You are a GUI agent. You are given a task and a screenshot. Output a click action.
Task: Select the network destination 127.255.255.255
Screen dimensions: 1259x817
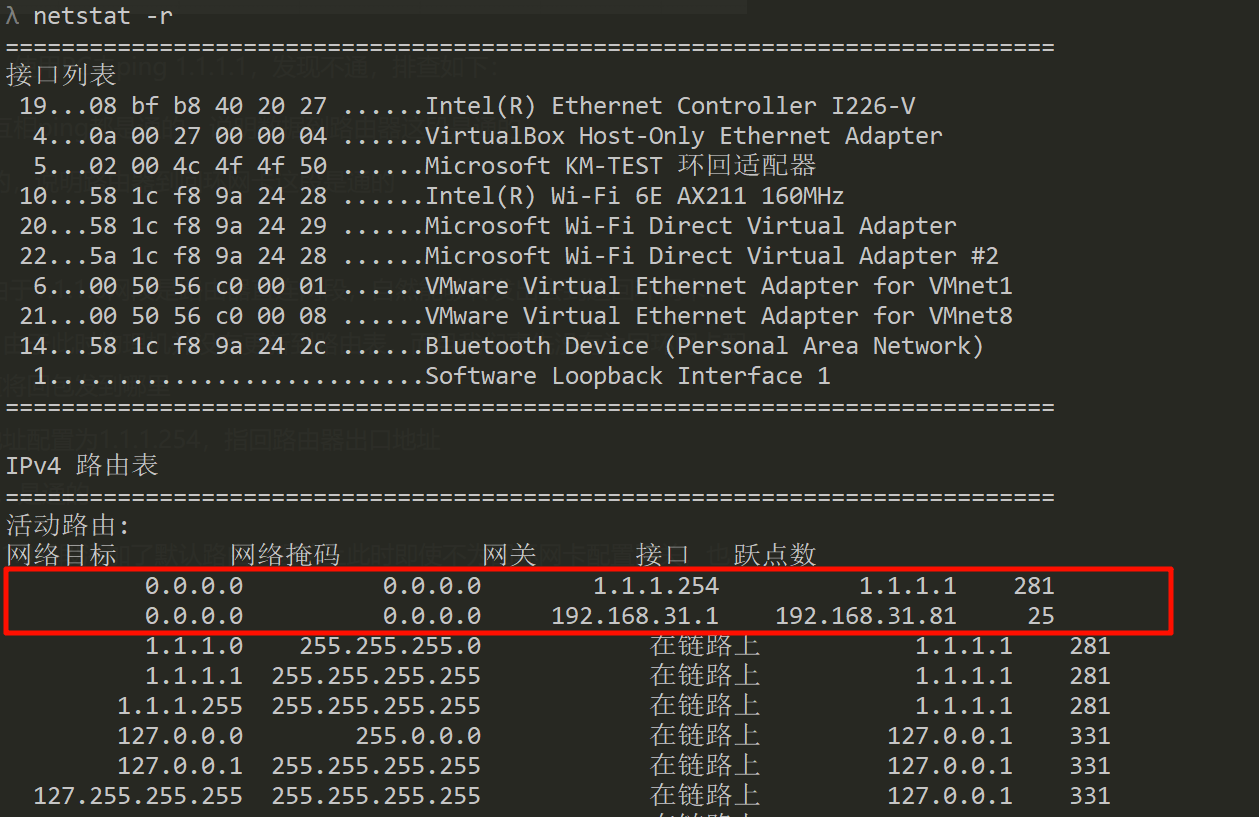click(138, 796)
